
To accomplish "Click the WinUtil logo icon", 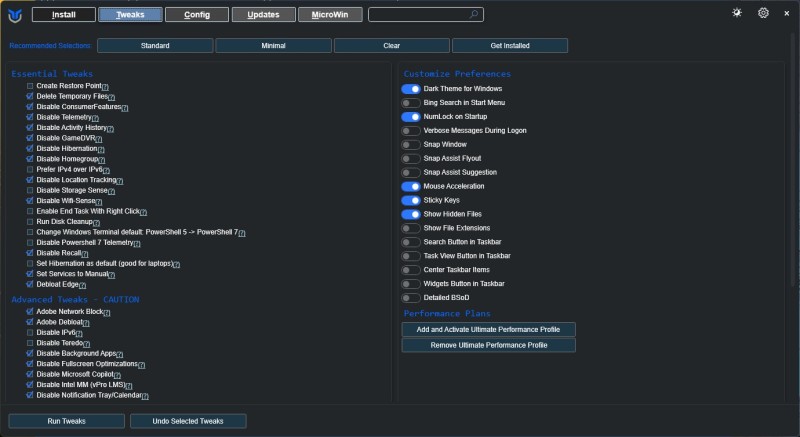I will coord(15,15).
